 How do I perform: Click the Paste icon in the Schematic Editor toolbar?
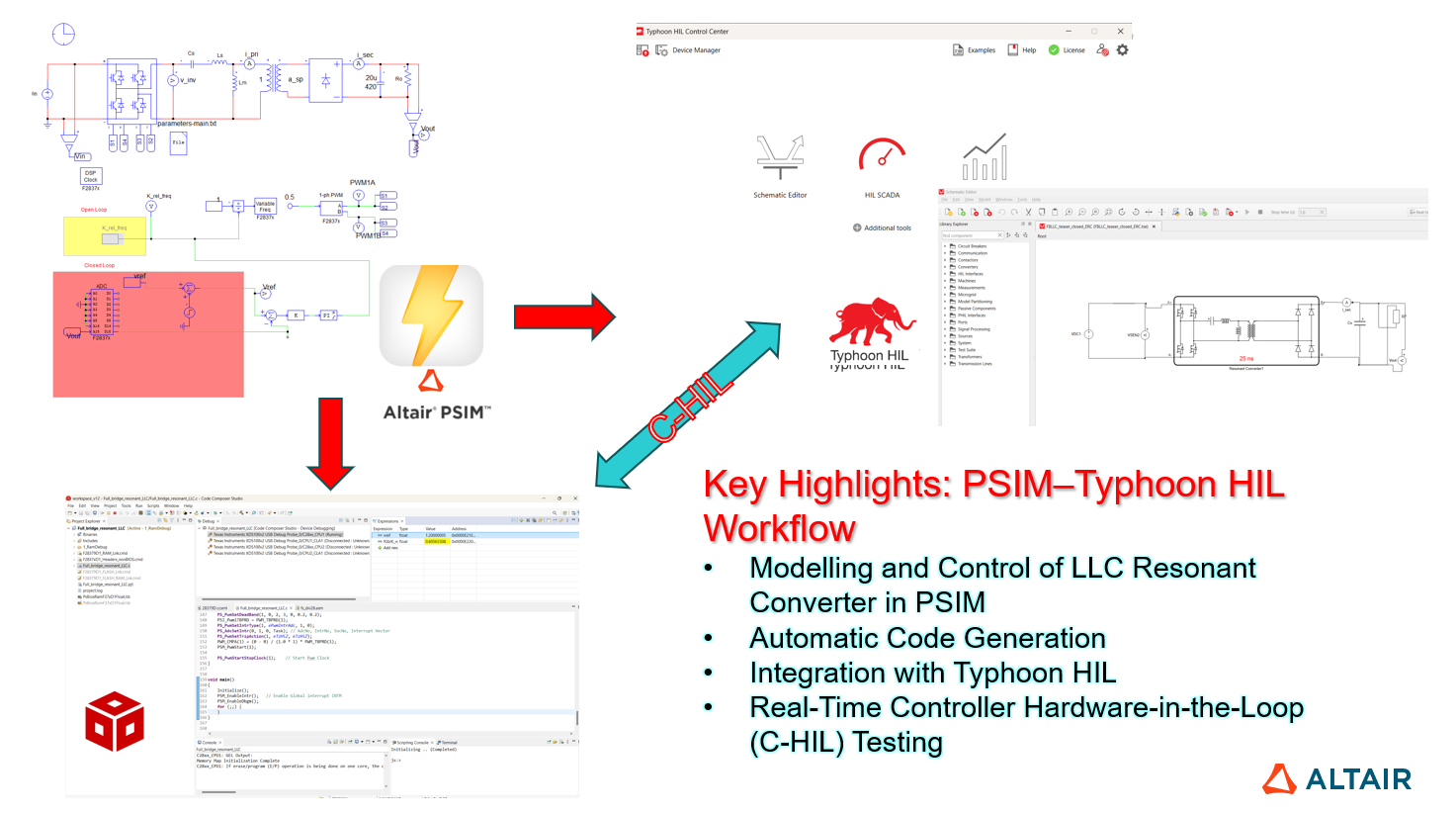[1055, 212]
